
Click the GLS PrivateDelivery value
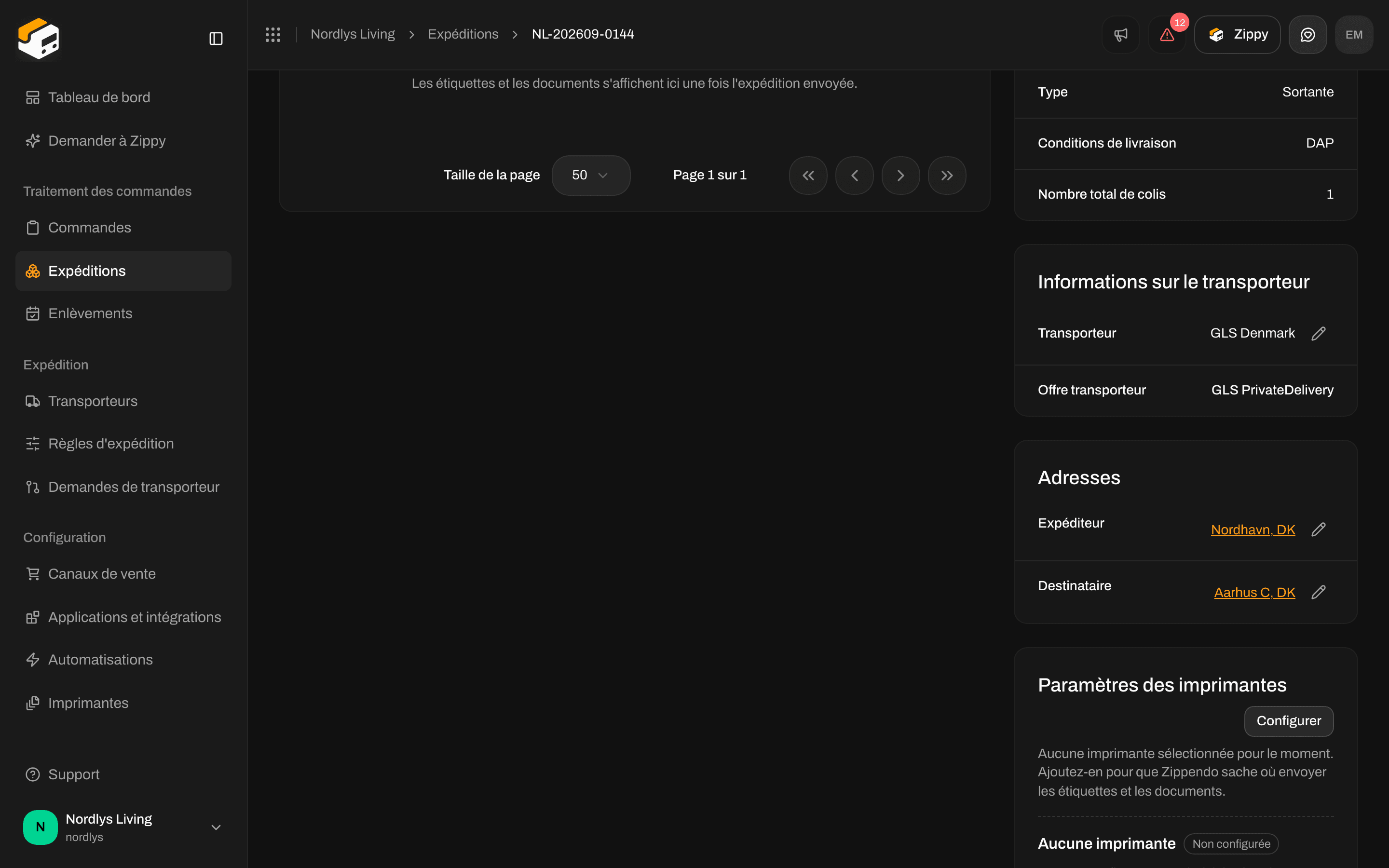click(x=1272, y=391)
